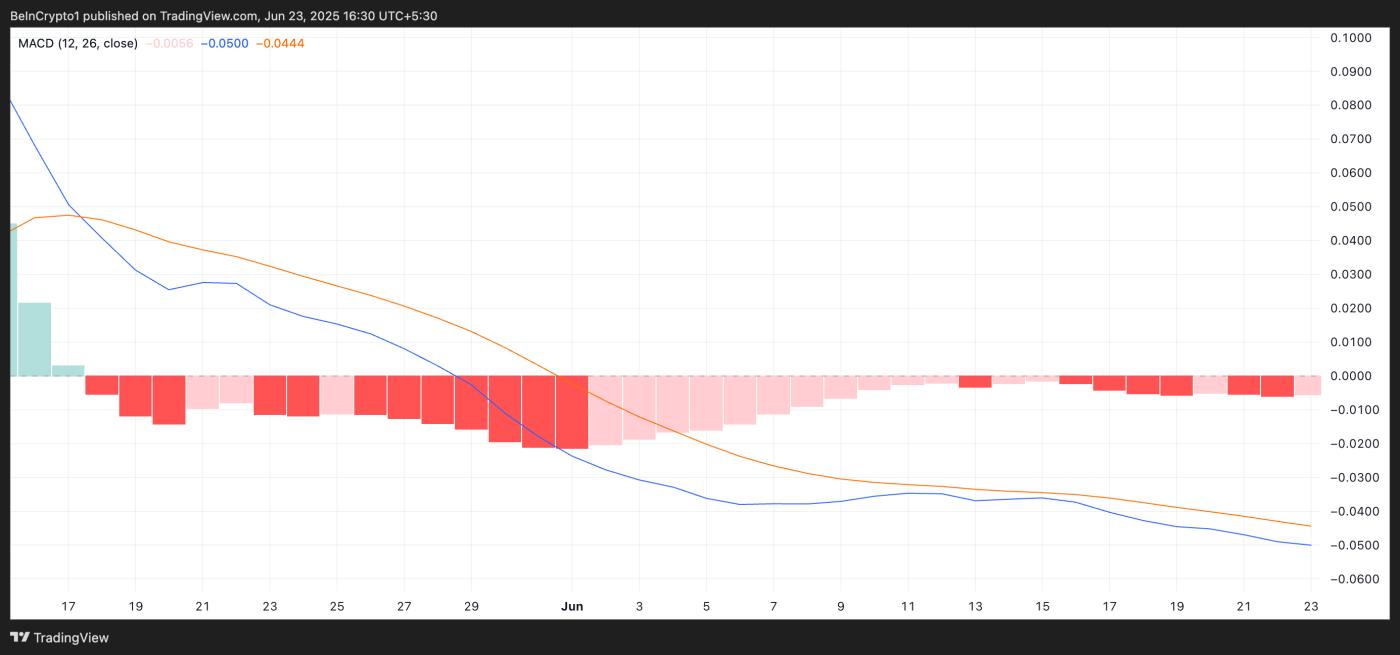Click the 0.0700 price axis label
The height and width of the screenshot is (655, 1400).
pyautogui.click(x=1350, y=139)
